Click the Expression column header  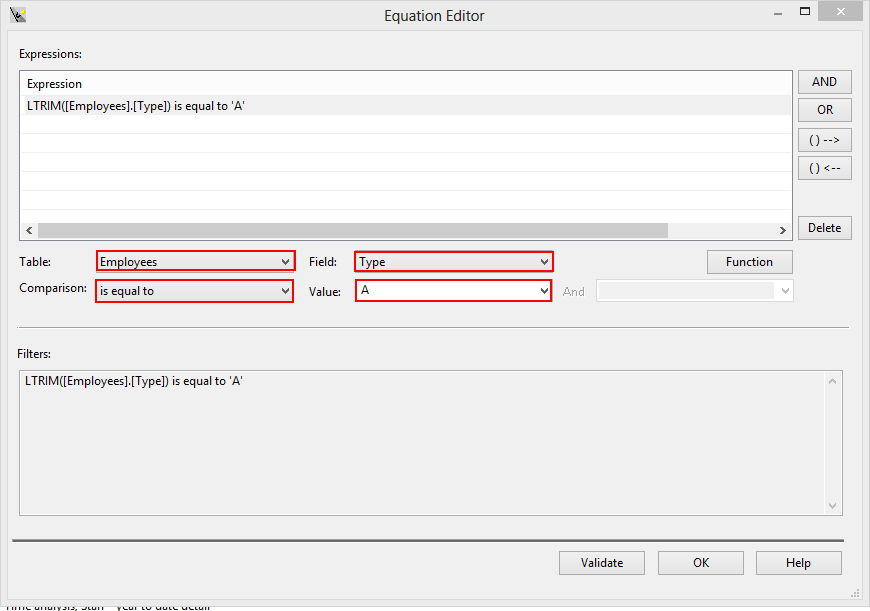tap(55, 84)
